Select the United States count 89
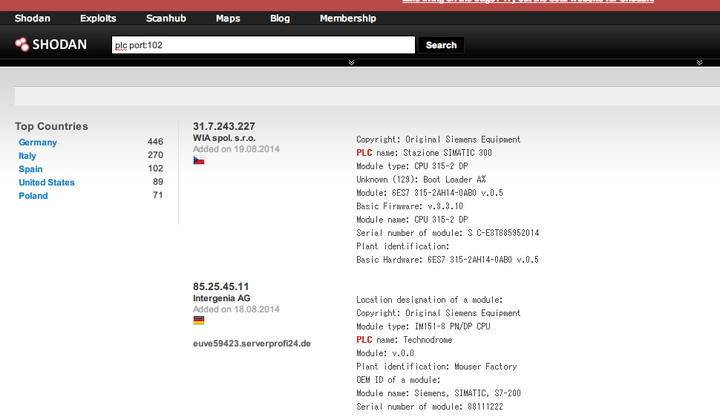This screenshot has height=417, width=720. pos(158,181)
